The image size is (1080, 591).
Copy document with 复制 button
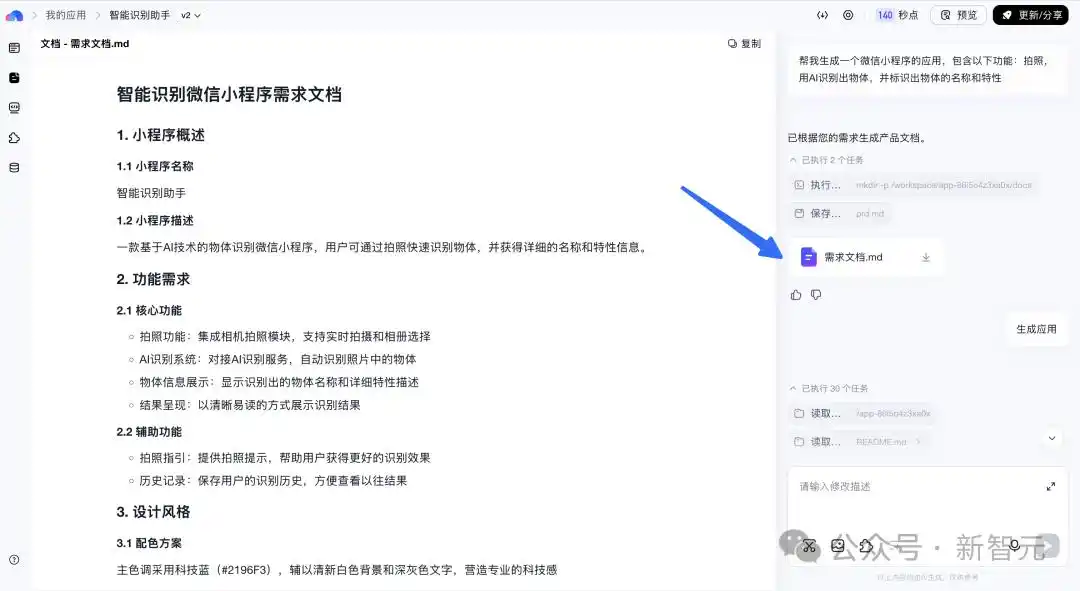click(x=744, y=44)
